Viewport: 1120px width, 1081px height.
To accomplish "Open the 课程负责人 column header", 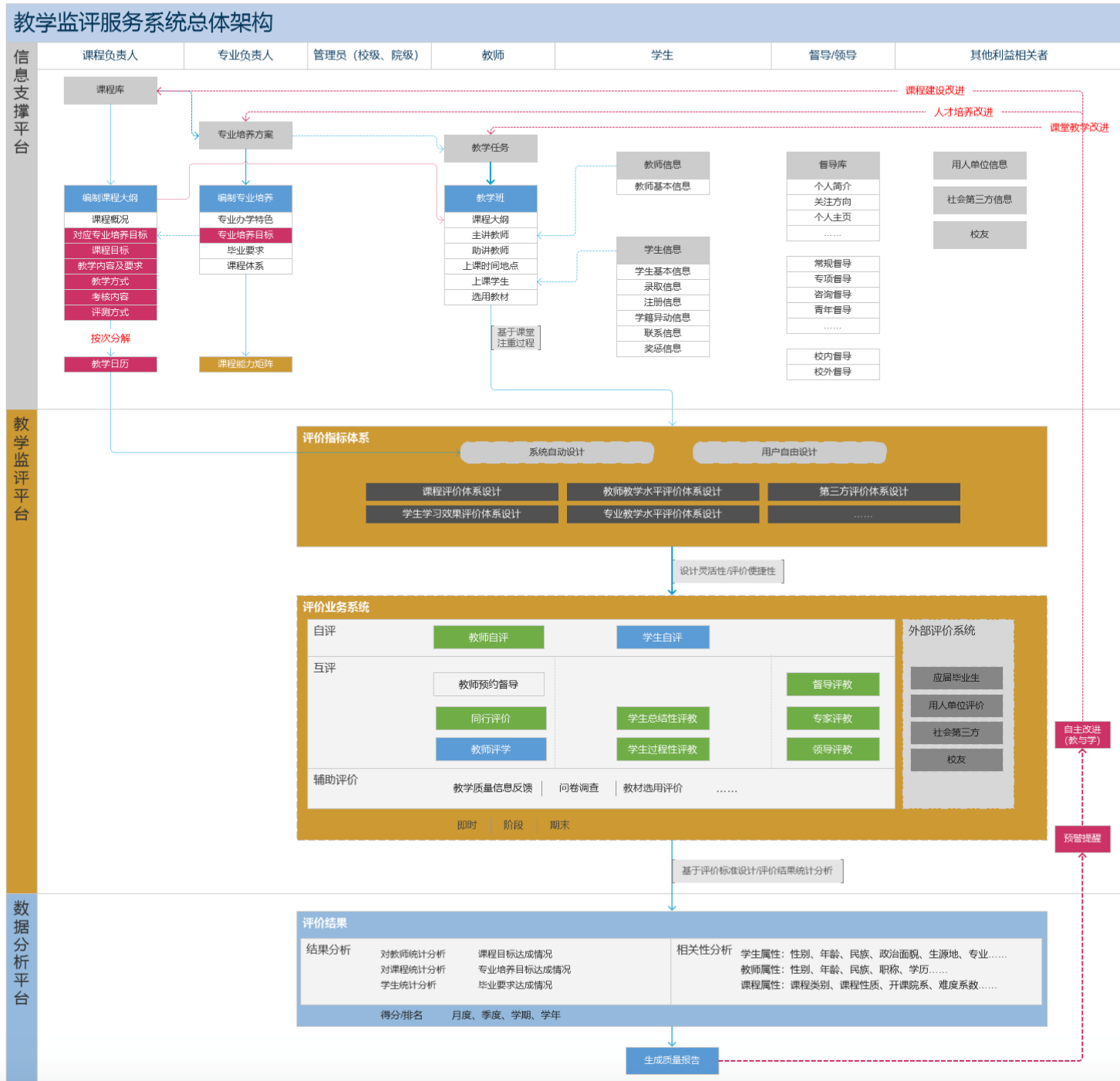I will click(x=110, y=56).
